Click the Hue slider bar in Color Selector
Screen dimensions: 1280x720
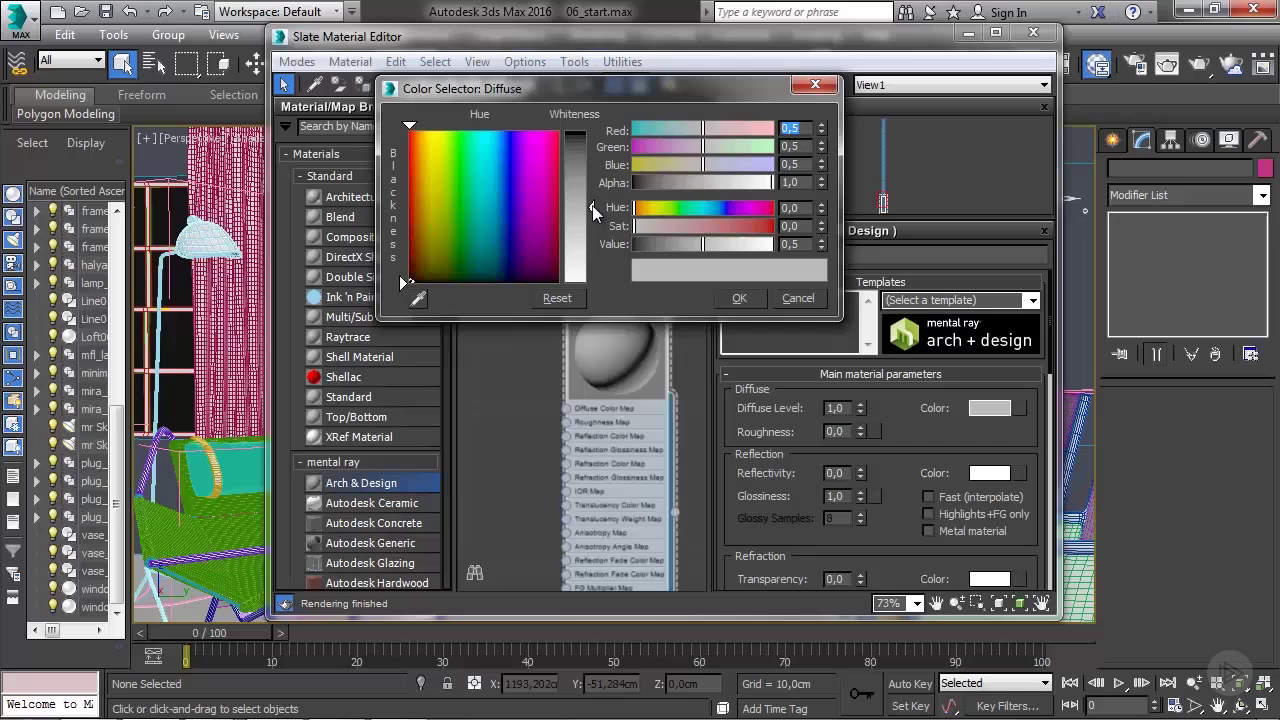click(x=703, y=208)
